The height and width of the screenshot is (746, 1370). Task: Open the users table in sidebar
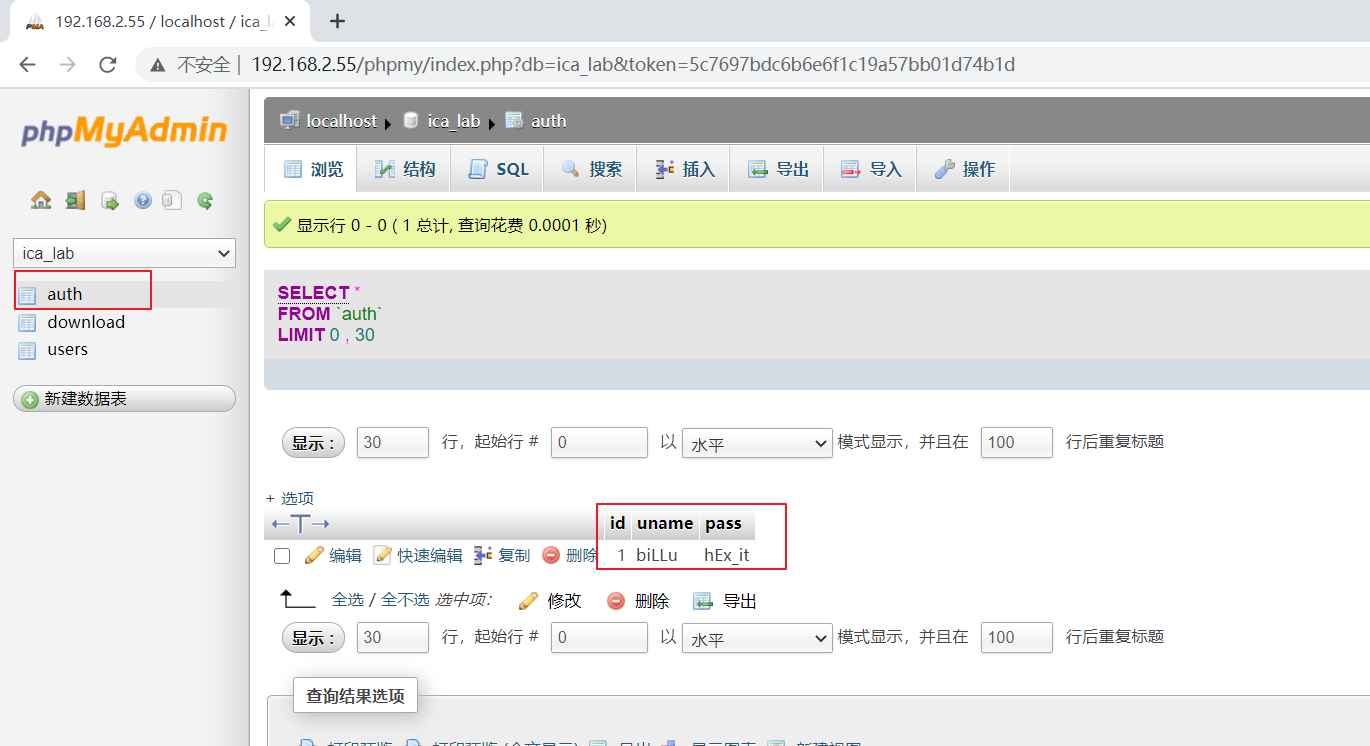(x=67, y=349)
